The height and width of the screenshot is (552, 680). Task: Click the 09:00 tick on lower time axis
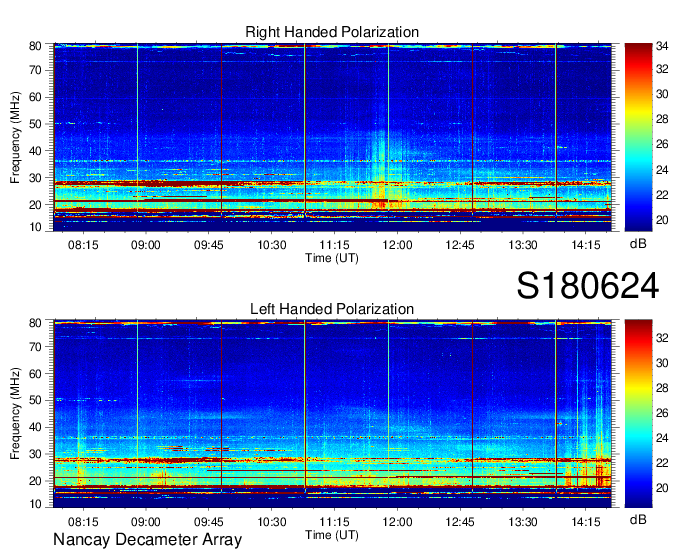click(146, 522)
